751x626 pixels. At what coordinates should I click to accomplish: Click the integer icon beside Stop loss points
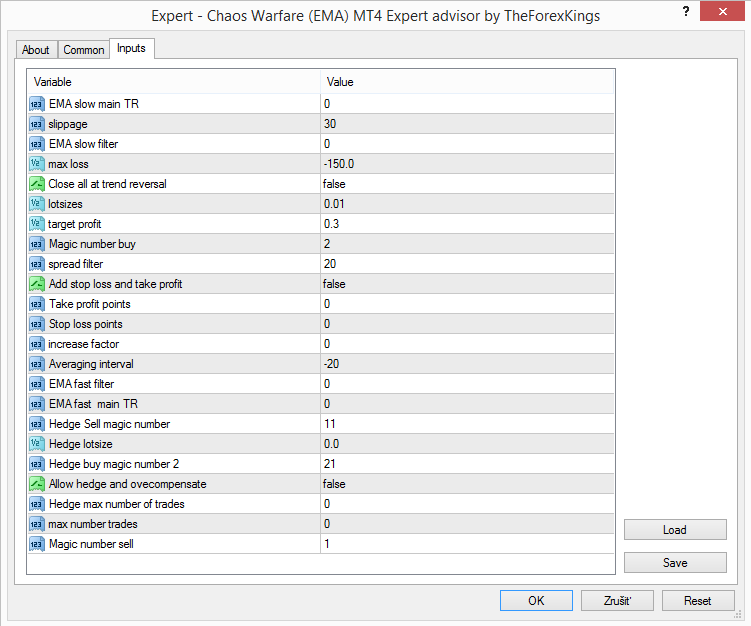click(x=37, y=324)
